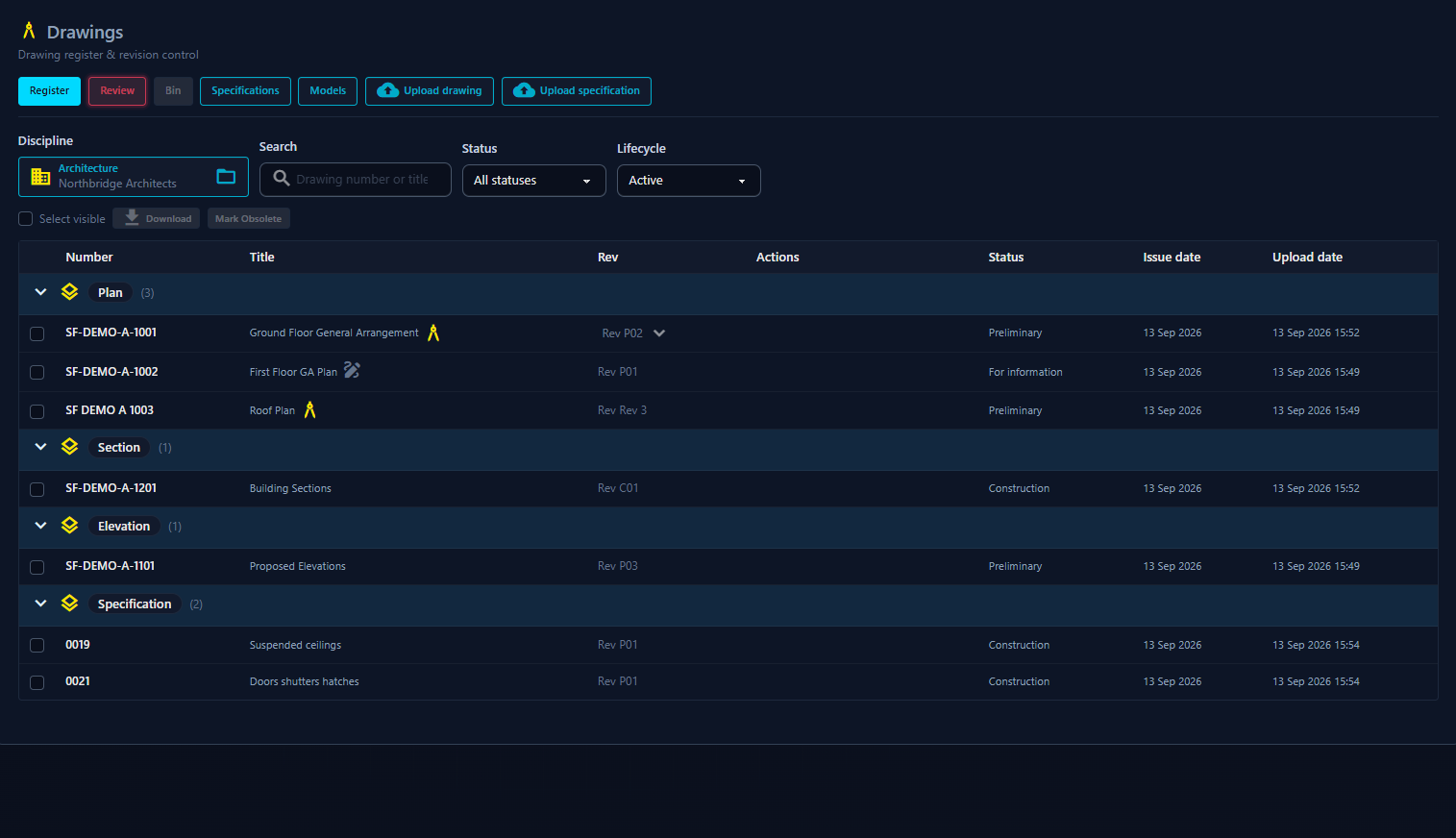The width and height of the screenshot is (1456, 838).
Task: Open drawing SF-DEMO-A-1201
Action: [x=111, y=488]
